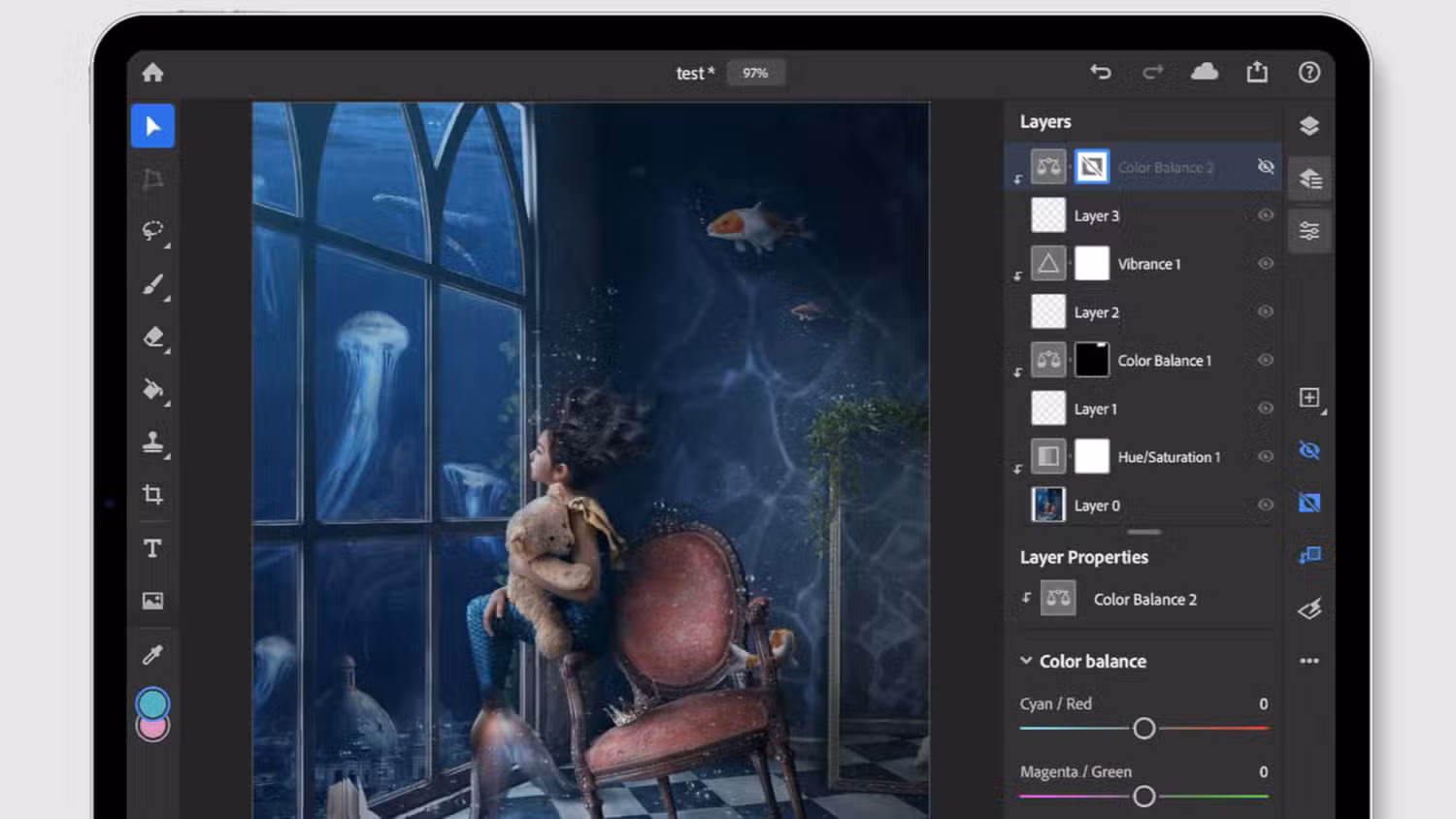Viewport: 1456px width, 819px height.
Task: Click the Hue/Saturation 1 mask thumbnail
Action: [x=1092, y=456]
